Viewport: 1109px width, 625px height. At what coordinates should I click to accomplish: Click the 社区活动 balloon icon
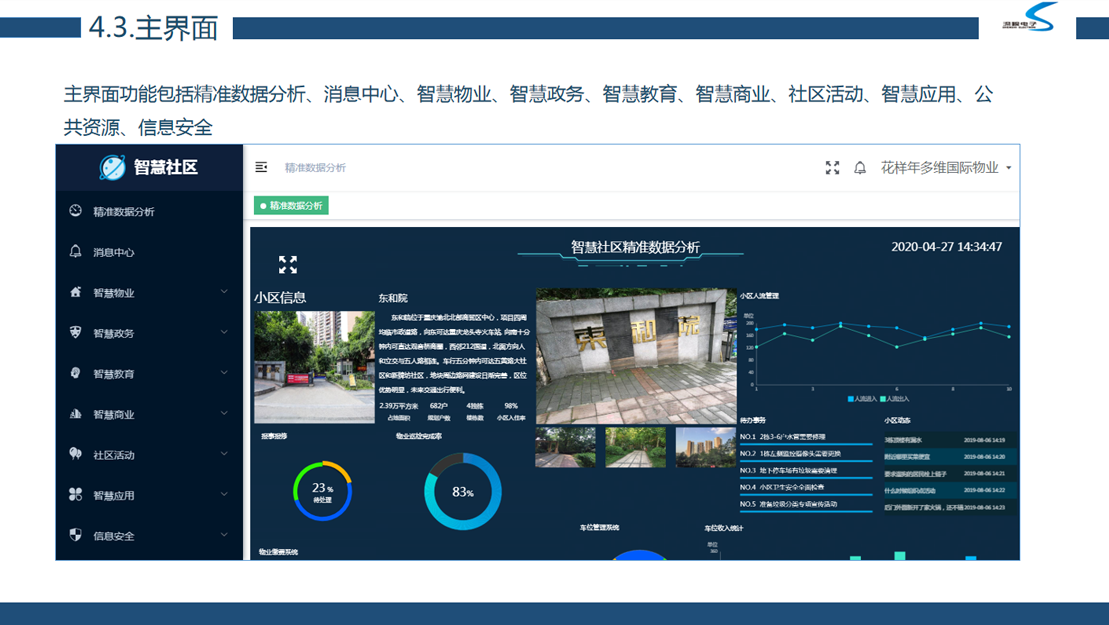[75, 454]
